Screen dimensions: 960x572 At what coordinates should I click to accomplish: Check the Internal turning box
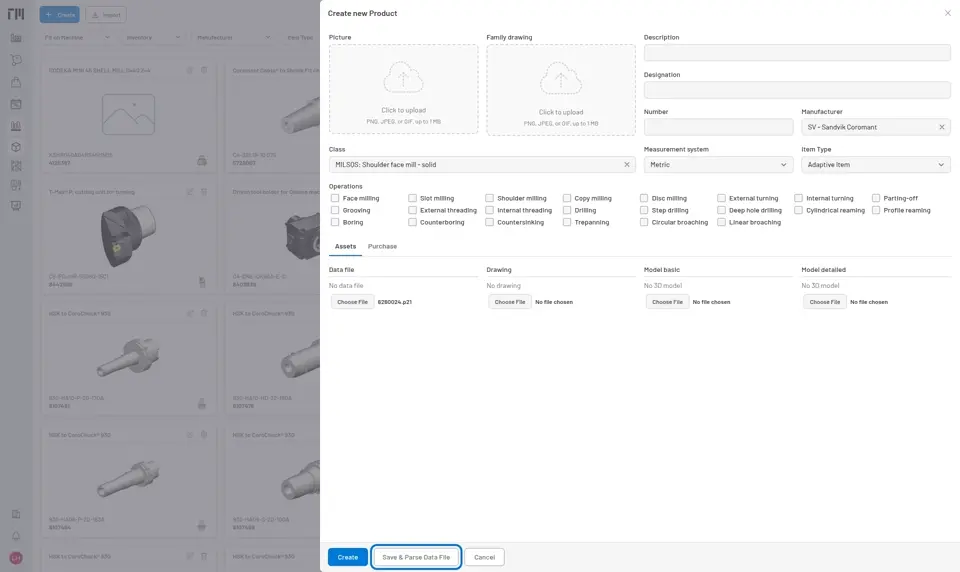[x=798, y=198]
